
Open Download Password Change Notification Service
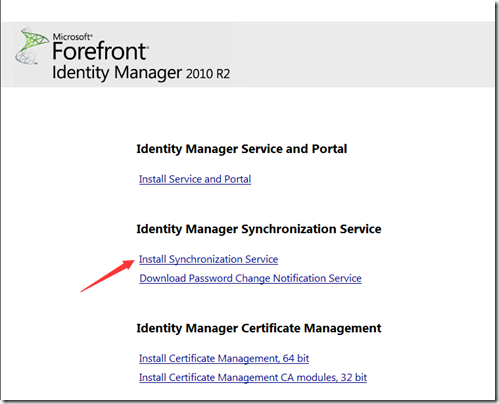pyautogui.click(x=250, y=278)
